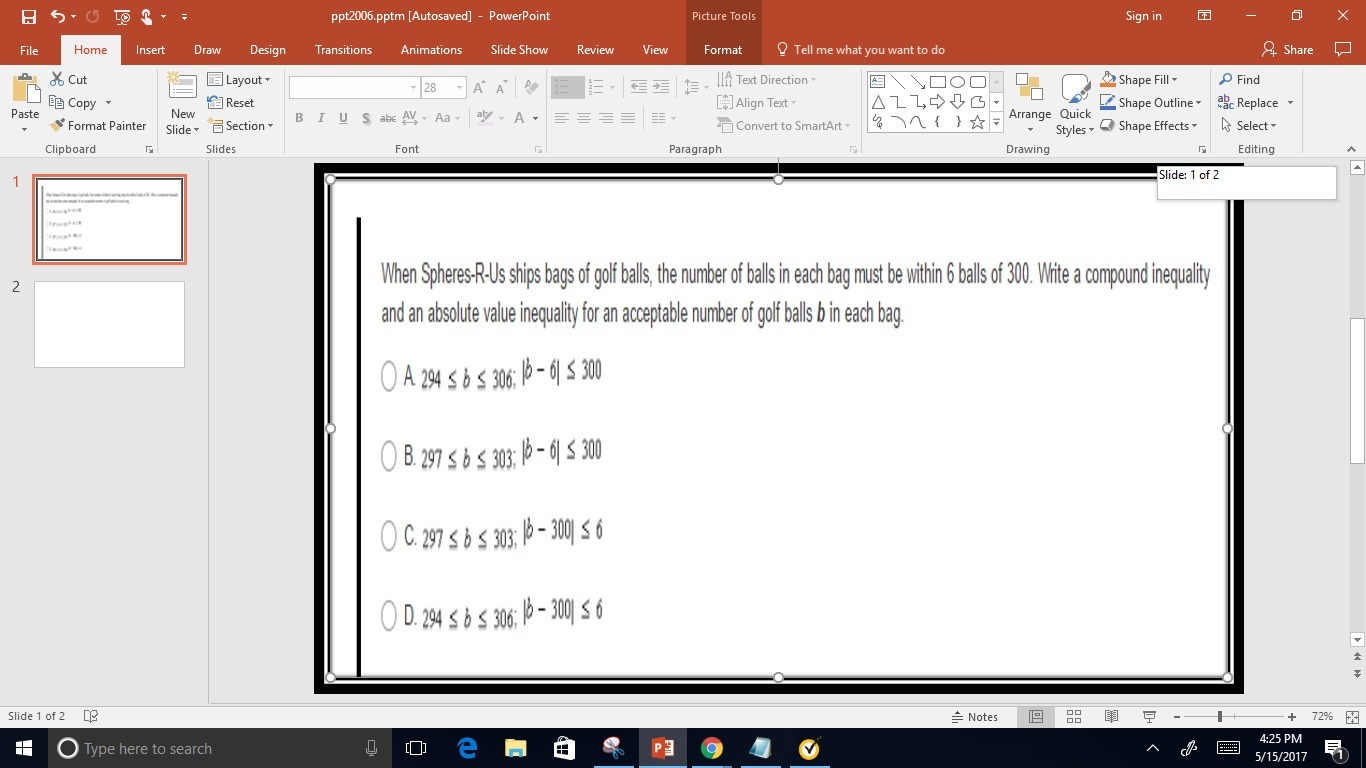Open Google Chrome from the taskbar
This screenshot has height=768, width=1366.
(x=711, y=748)
